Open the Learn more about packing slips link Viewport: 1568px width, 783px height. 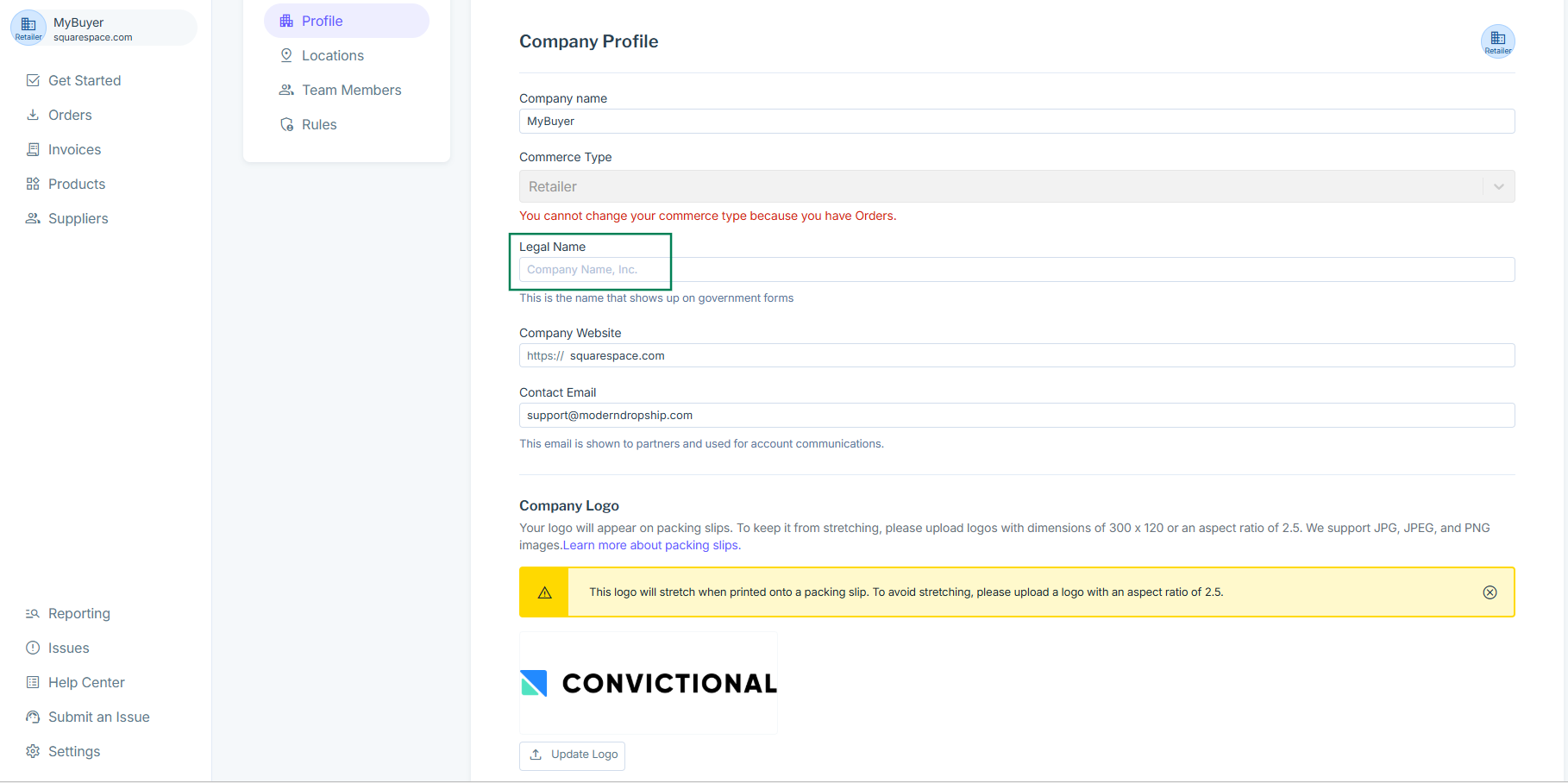(651, 545)
